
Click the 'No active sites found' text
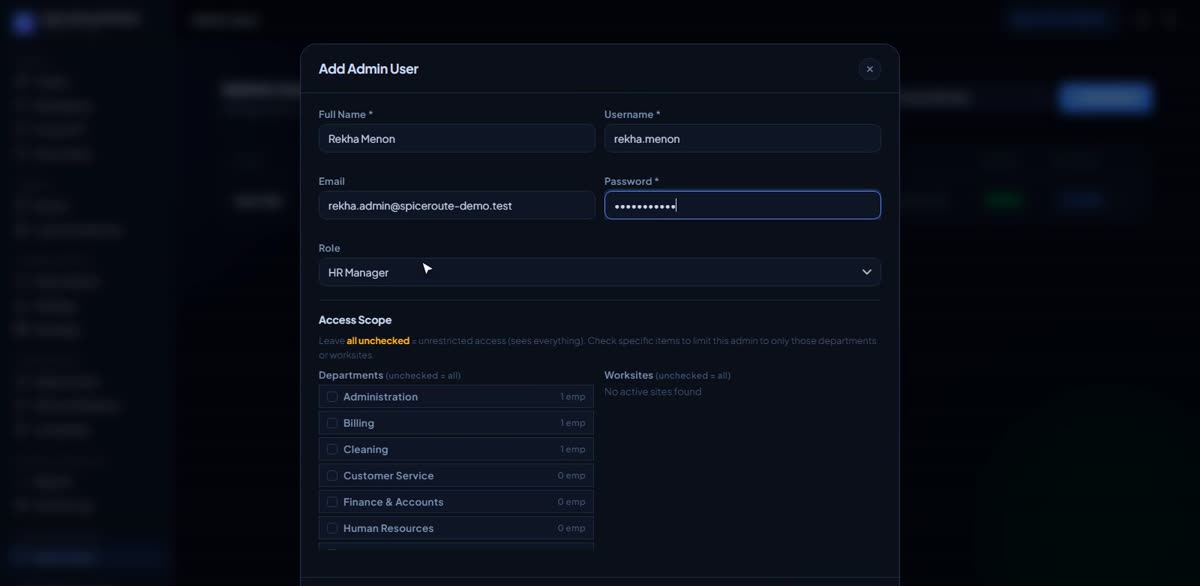pyautogui.click(x=653, y=392)
